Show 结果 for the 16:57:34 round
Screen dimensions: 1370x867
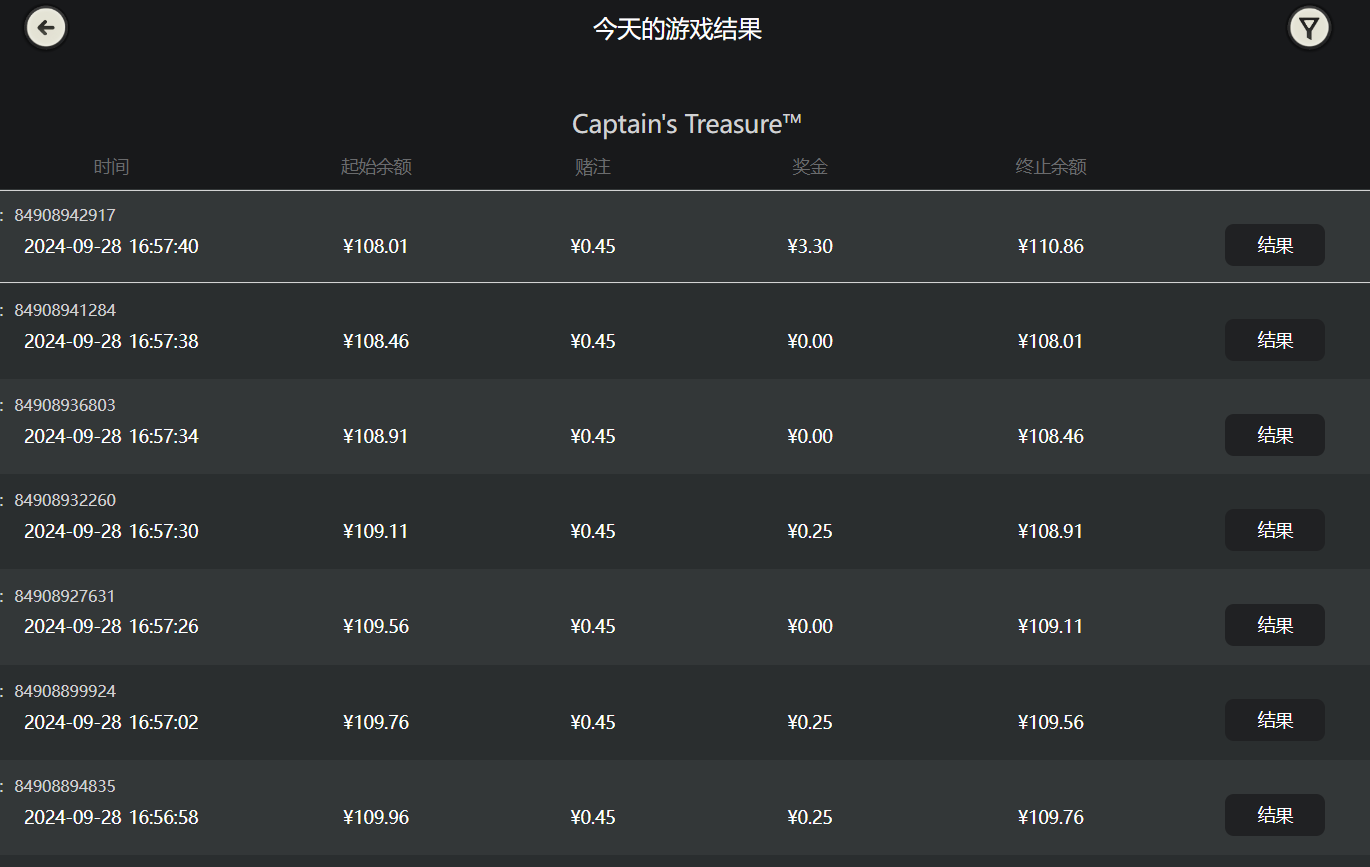coord(1274,435)
